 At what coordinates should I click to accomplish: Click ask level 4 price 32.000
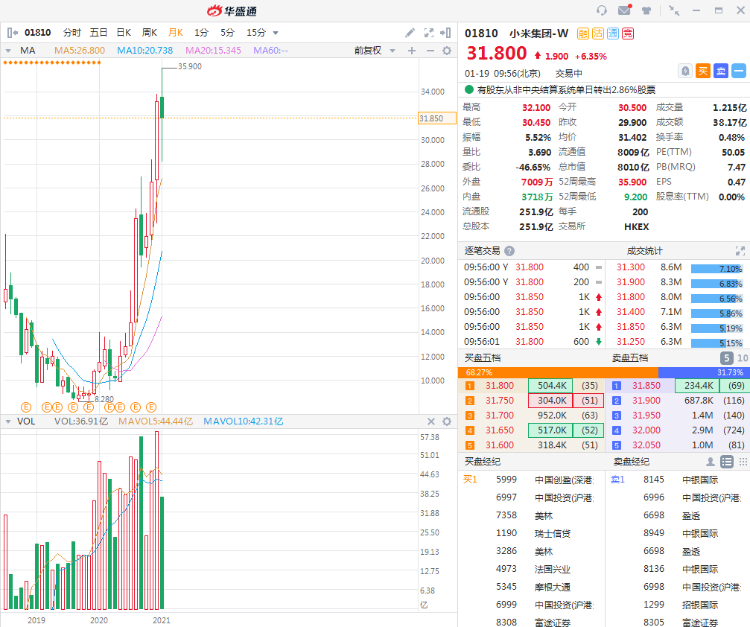(x=646, y=430)
